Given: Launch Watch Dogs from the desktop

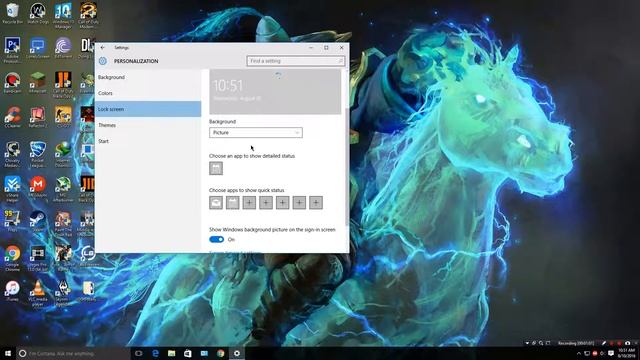Looking at the screenshot, I should tap(38, 13).
